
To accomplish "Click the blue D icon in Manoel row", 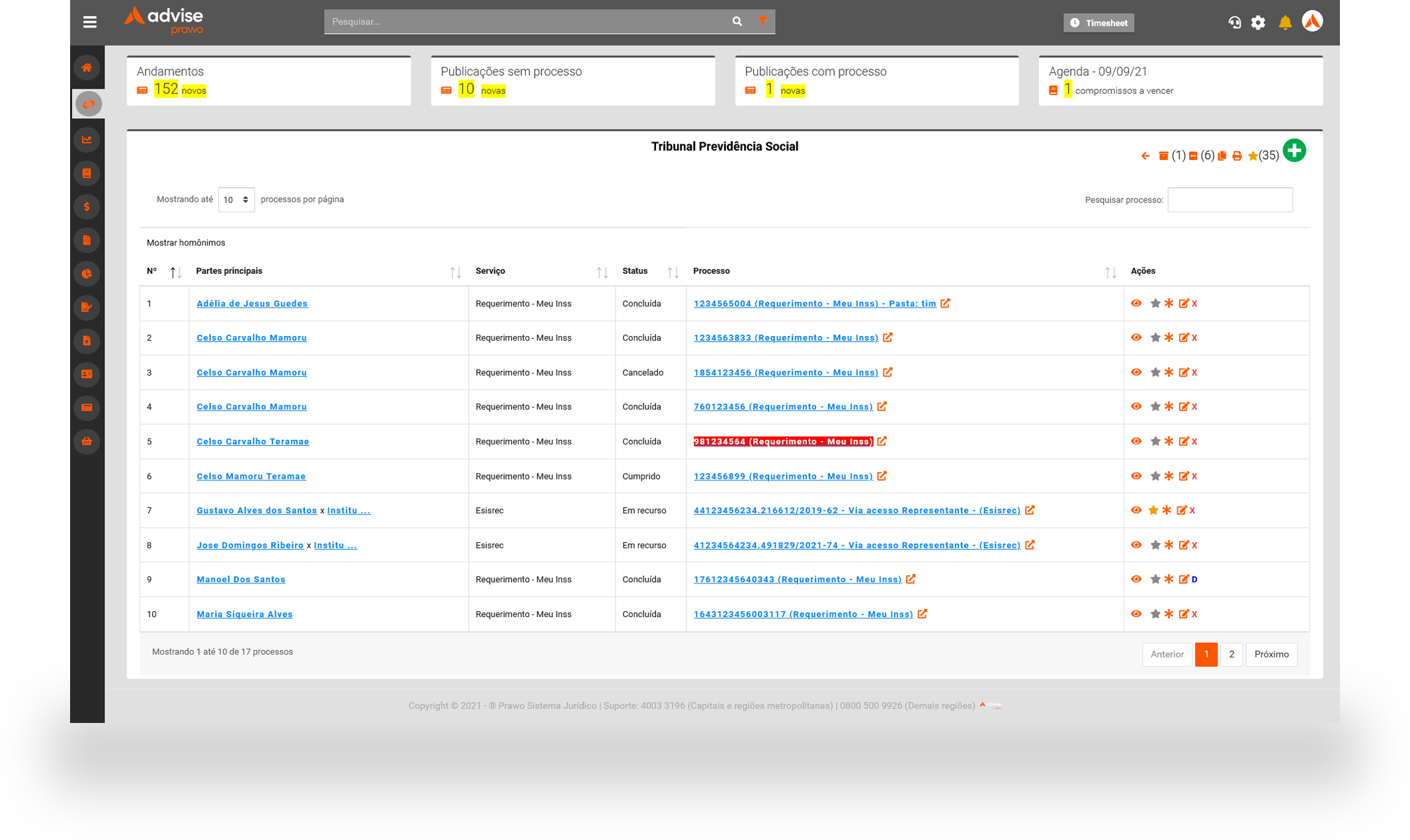I will click(x=1194, y=579).
